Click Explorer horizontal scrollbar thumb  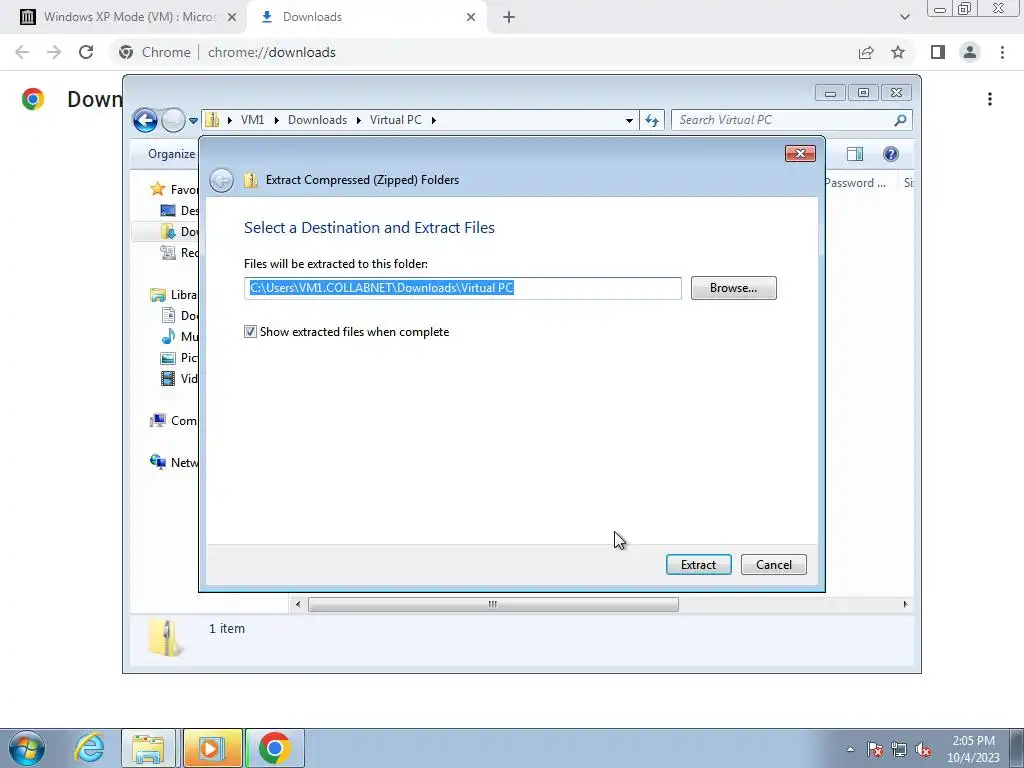point(493,605)
